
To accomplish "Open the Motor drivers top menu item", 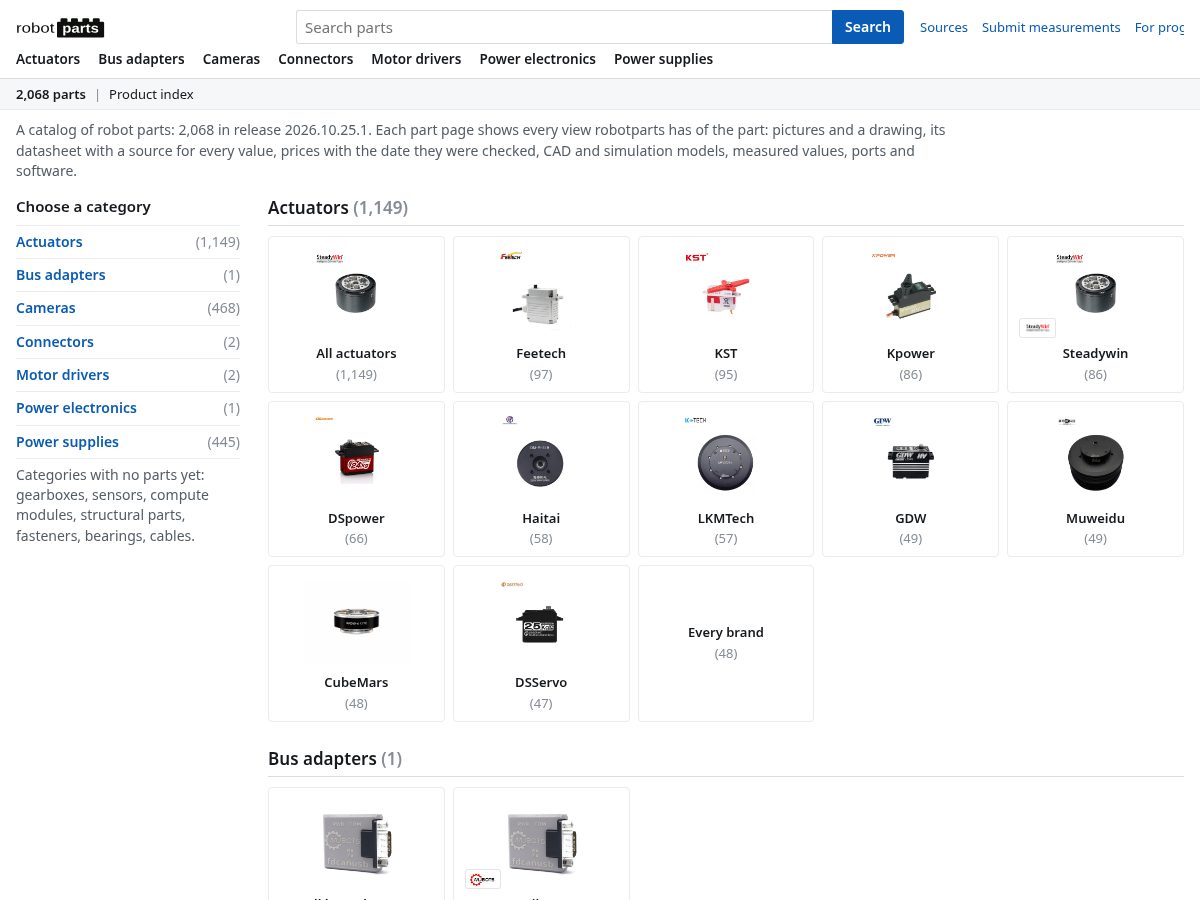I will coord(416,59).
